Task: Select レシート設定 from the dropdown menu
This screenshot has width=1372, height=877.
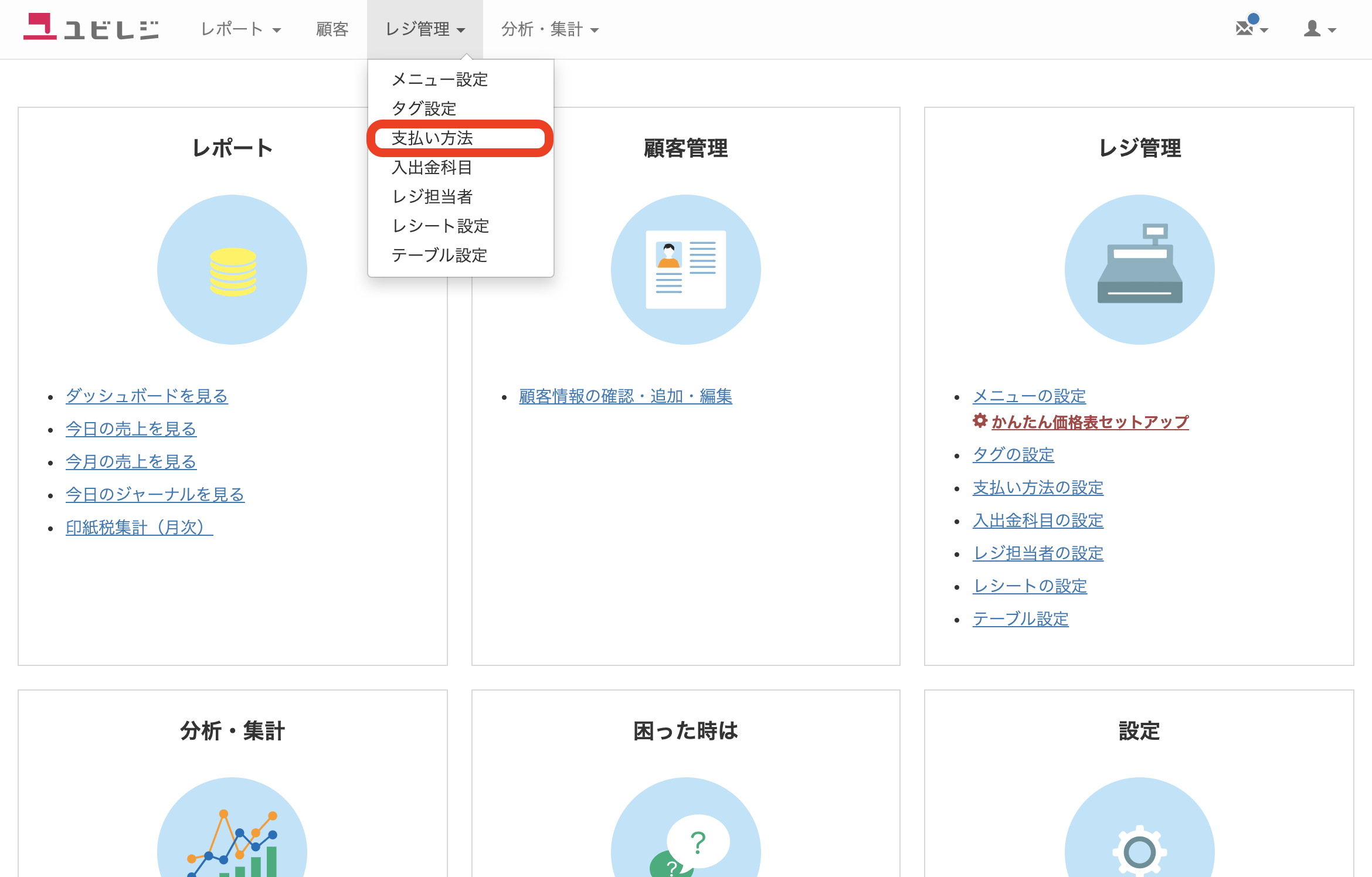Action: coord(461,226)
